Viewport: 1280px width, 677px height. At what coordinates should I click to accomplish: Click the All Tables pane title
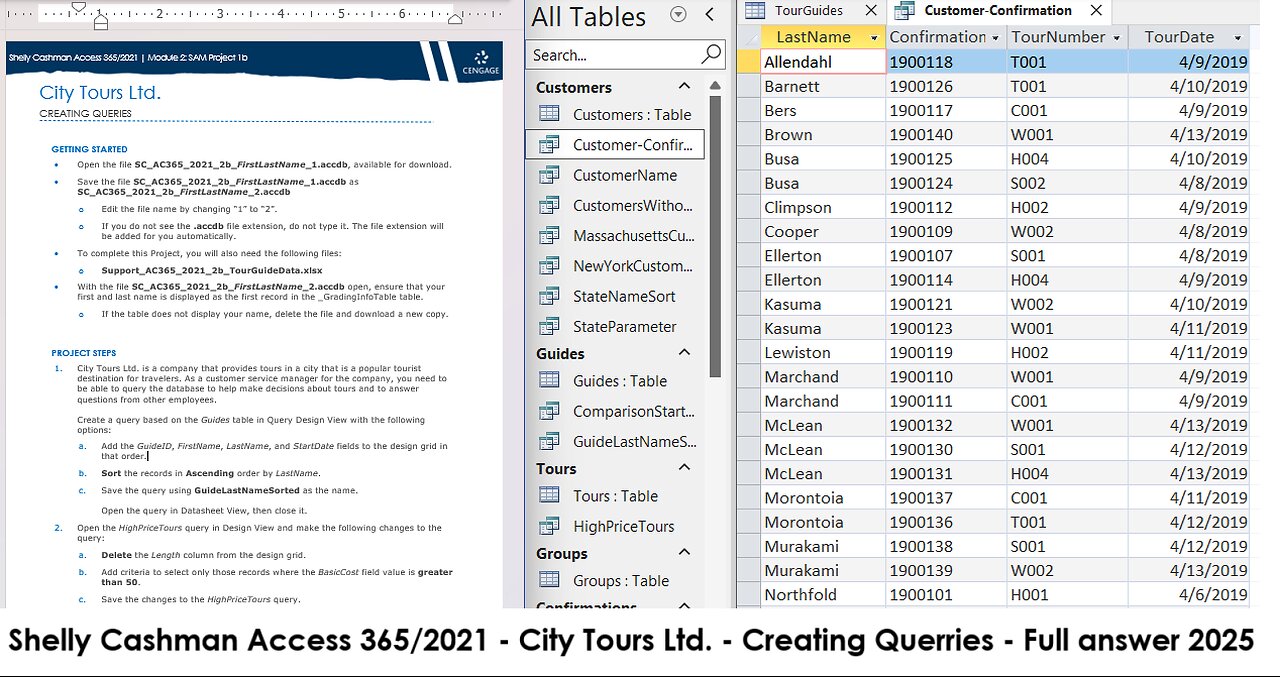click(589, 16)
